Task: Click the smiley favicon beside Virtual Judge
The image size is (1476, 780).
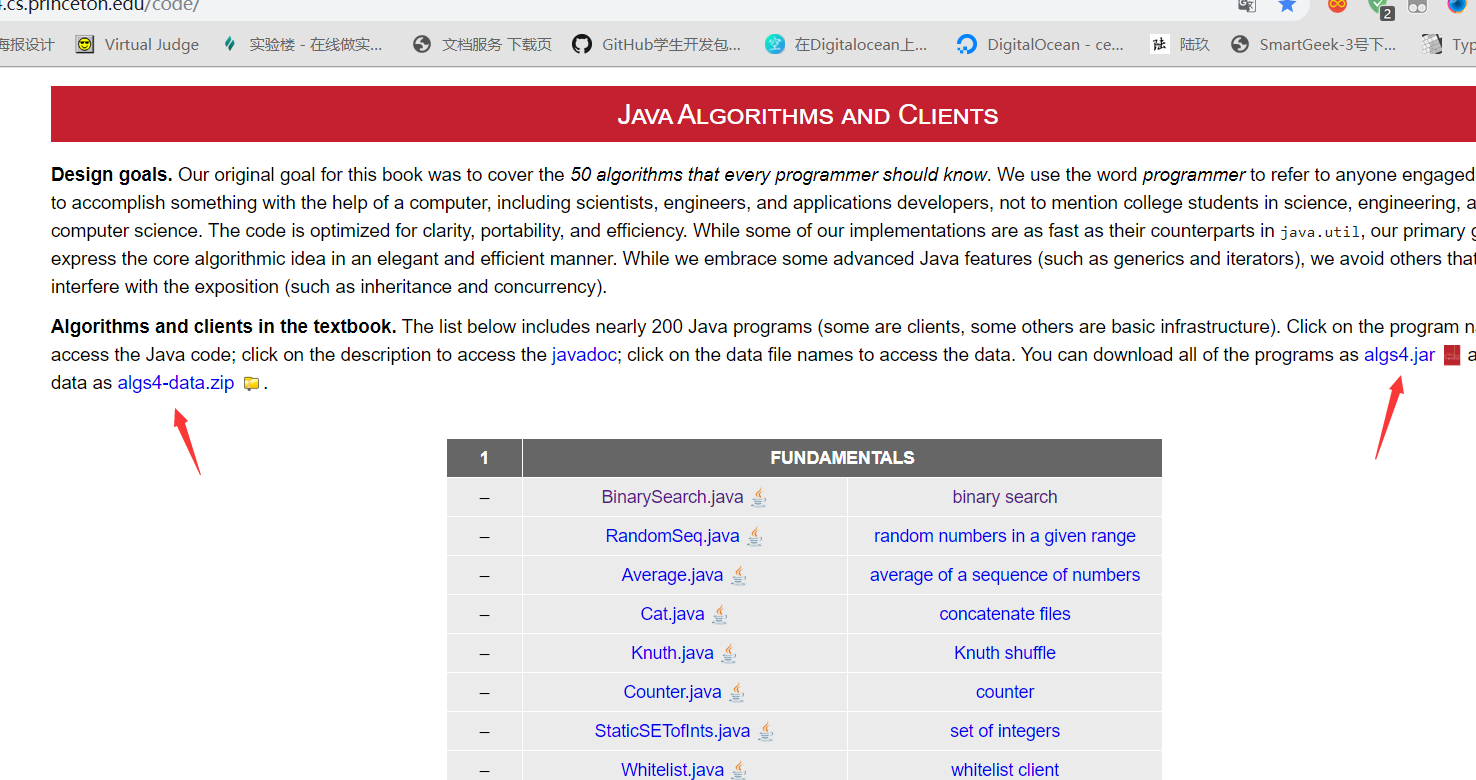Action: click(x=84, y=44)
